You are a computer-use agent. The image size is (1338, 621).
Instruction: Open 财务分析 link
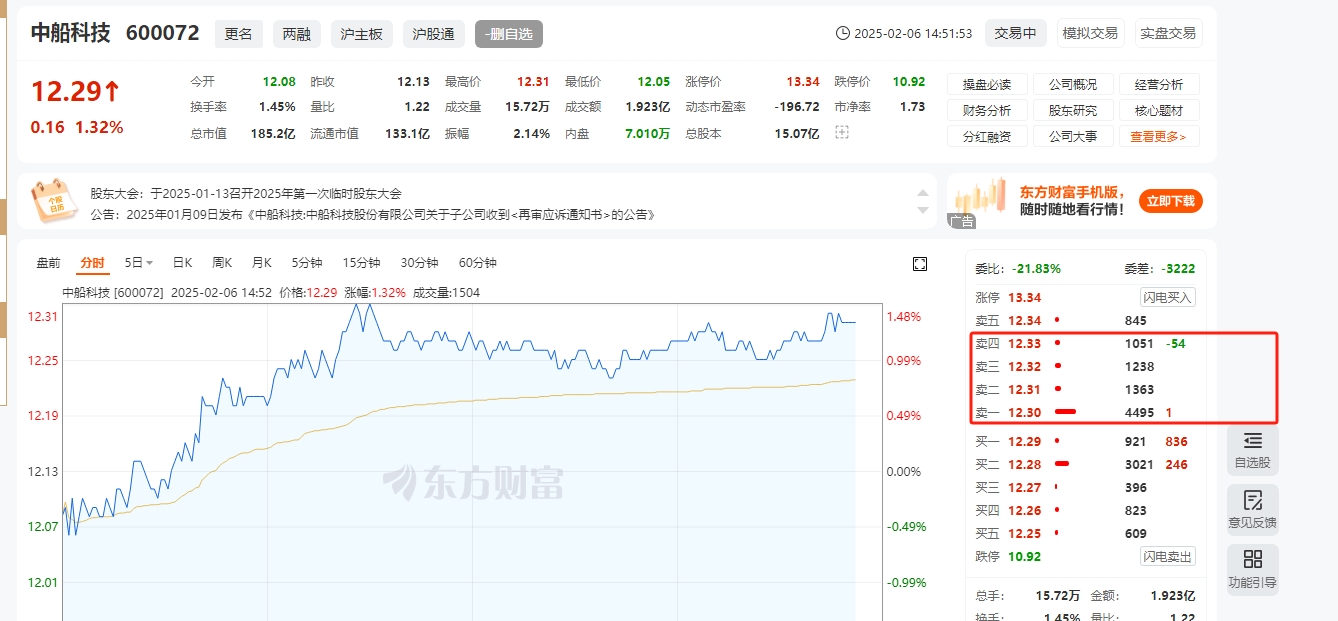coord(987,111)
